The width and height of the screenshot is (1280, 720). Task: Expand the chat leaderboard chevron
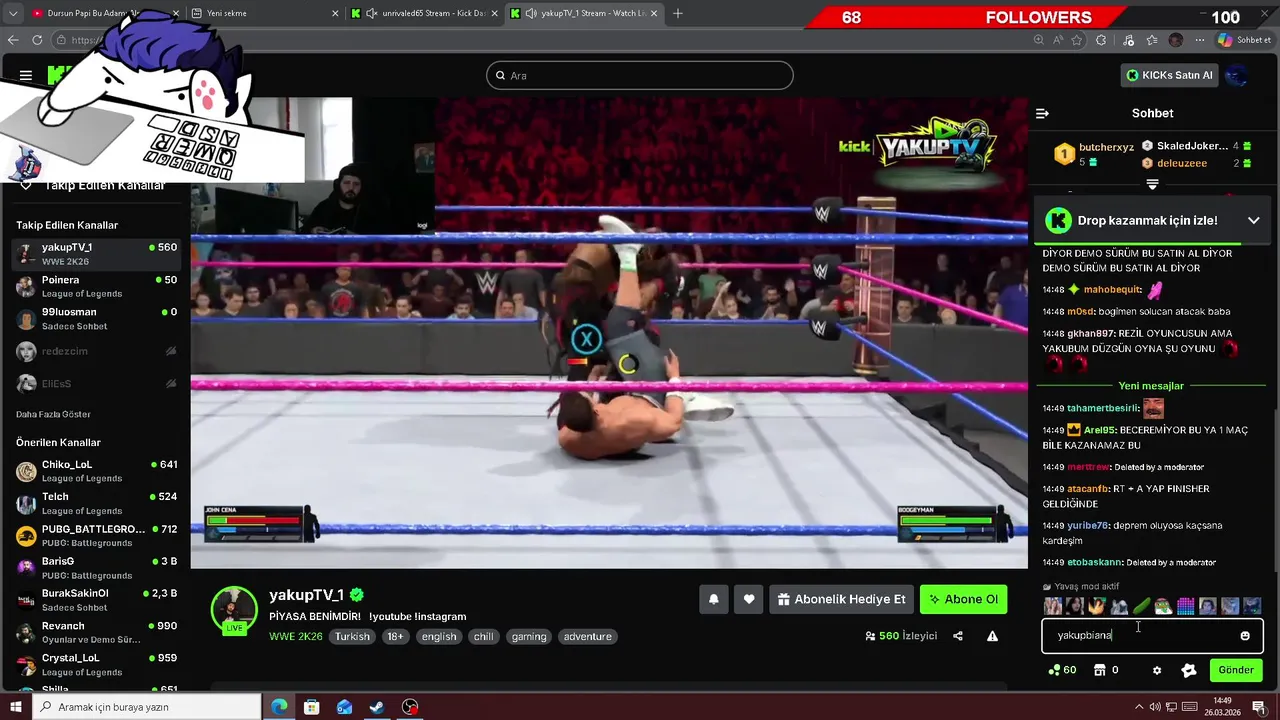tap(1152, 184)
